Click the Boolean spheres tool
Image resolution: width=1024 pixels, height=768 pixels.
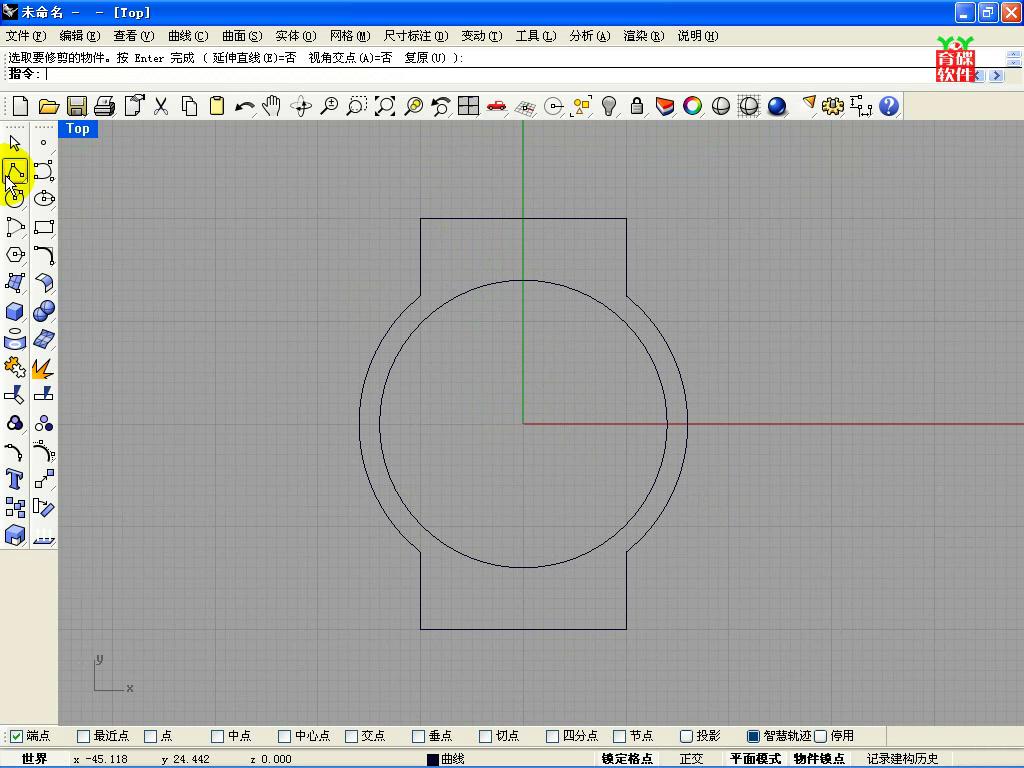44,311
